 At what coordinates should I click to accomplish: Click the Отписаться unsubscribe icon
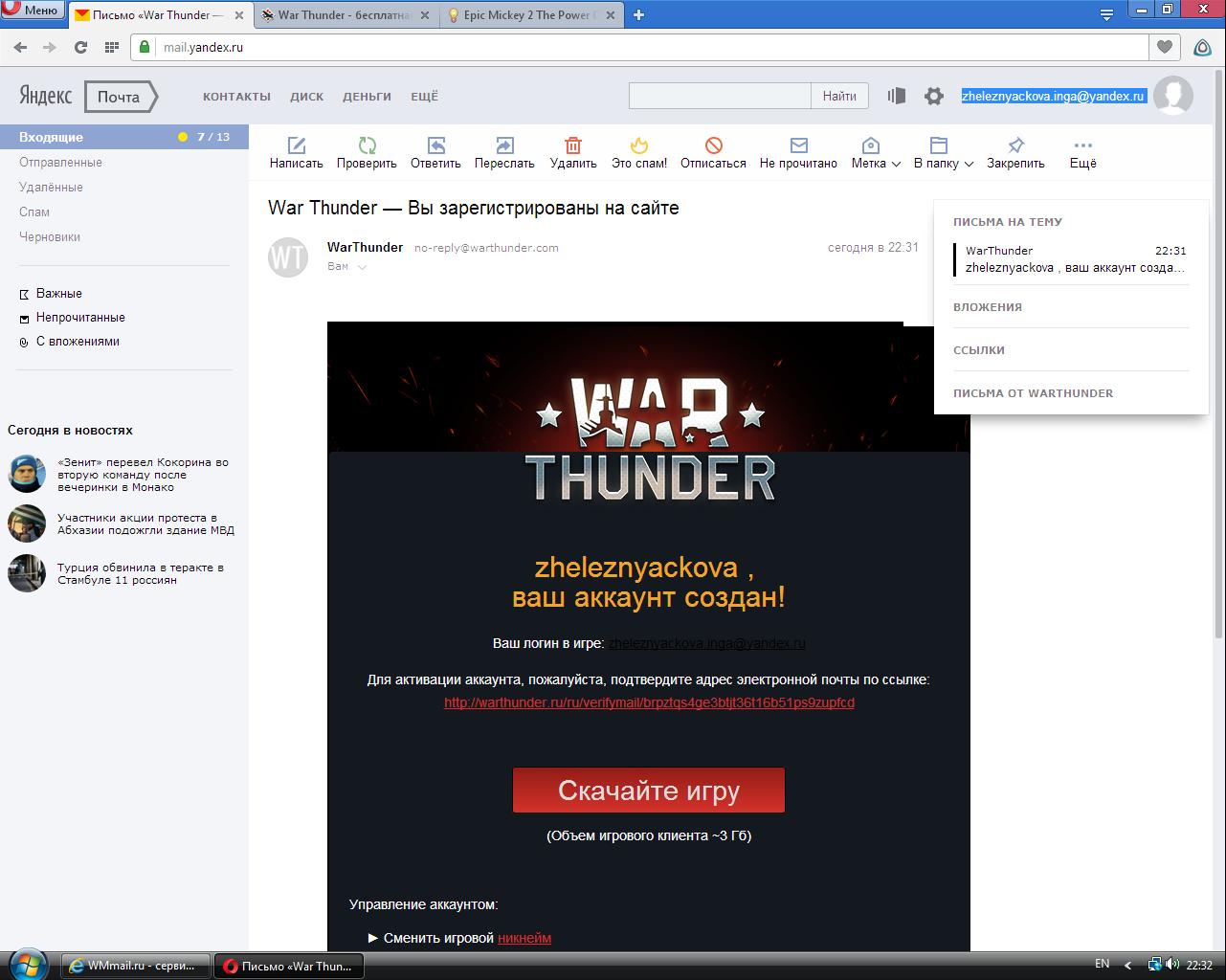713,145
